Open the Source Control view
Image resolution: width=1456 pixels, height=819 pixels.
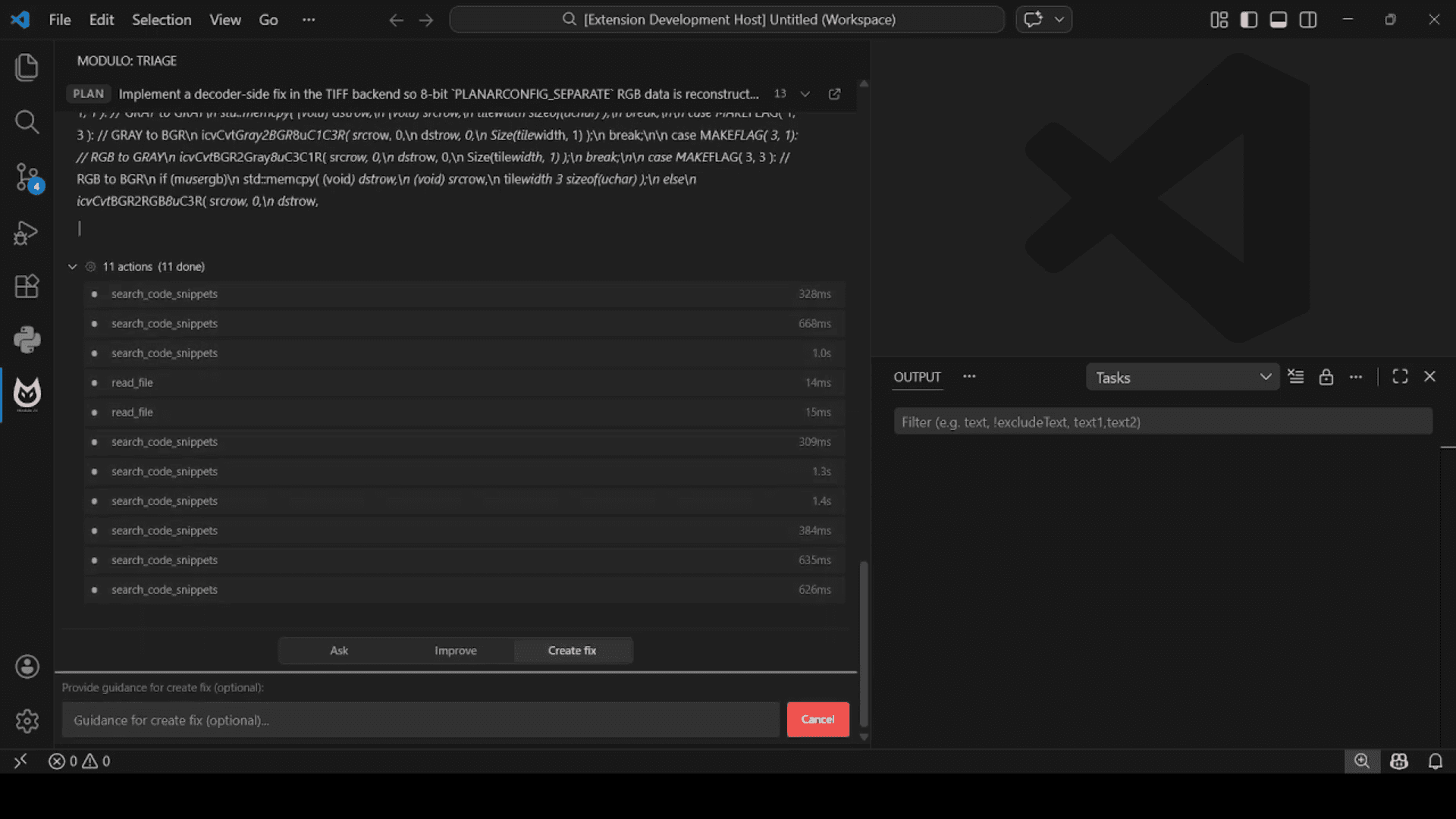click(27, 177)
